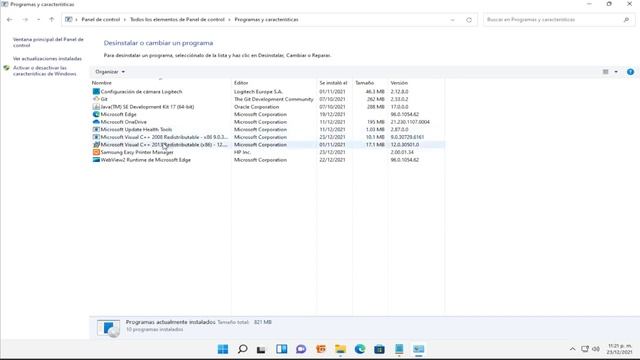Sort by the Se instaló el column
The height and width of the screenshot is (360, 640).
tap(334, 83)
